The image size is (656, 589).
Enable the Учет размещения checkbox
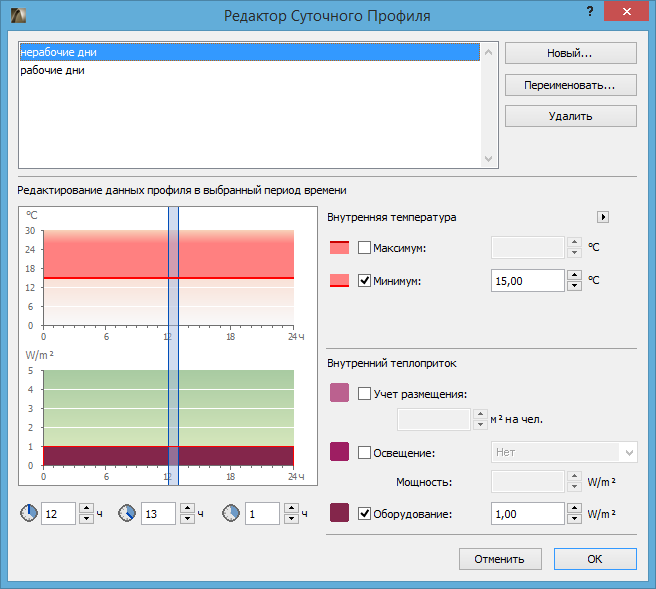[x=364, y=394]
